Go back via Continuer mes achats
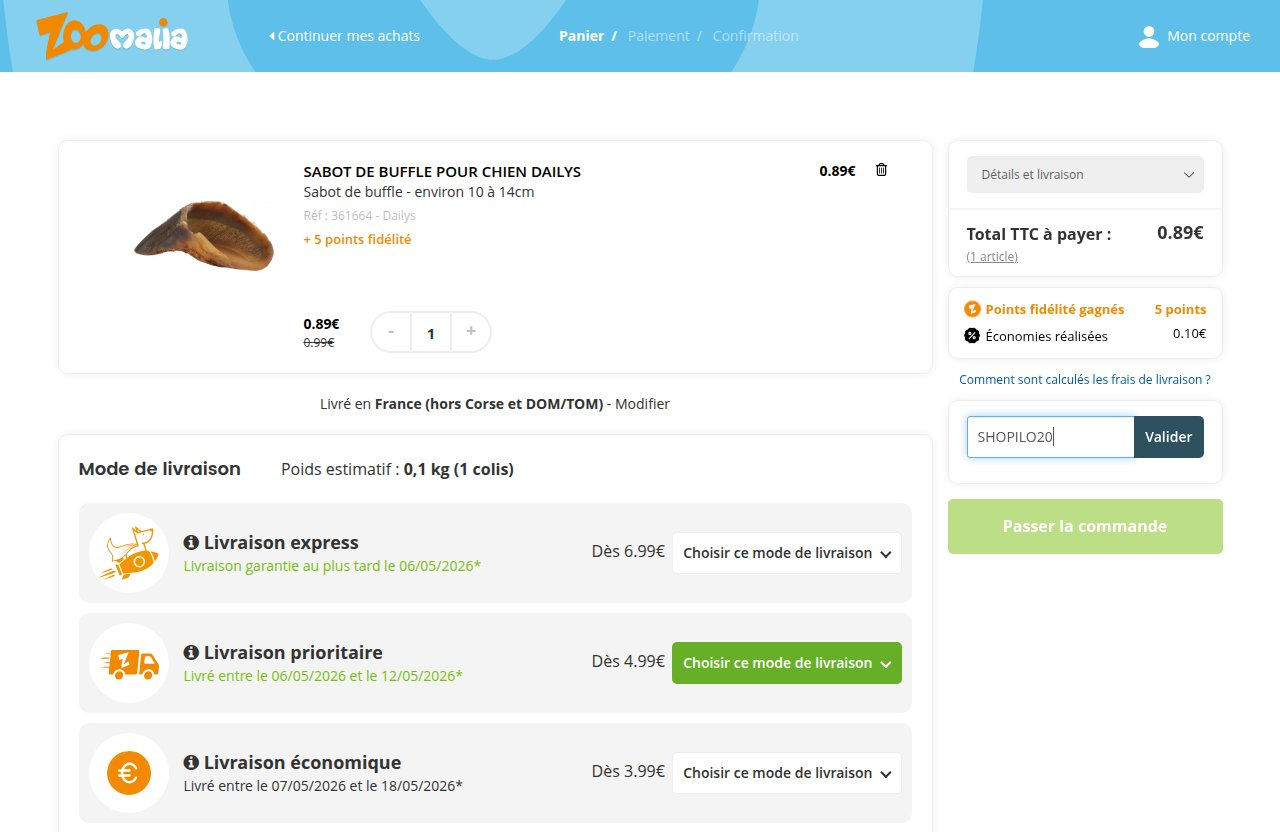This screenshot has width=1280, height=832. (x=344, y=36)
